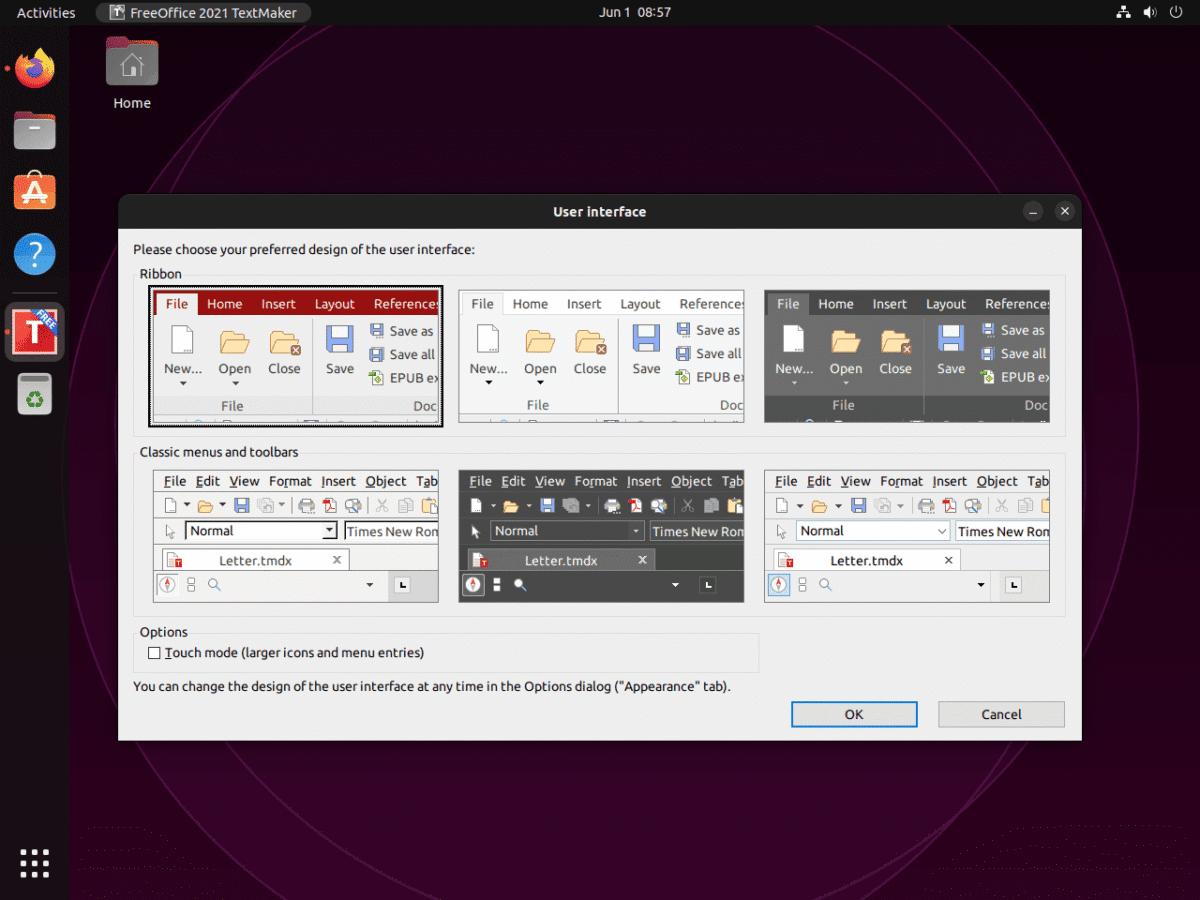
Task: Close the User interface dialog
Action: (1065, 212)
